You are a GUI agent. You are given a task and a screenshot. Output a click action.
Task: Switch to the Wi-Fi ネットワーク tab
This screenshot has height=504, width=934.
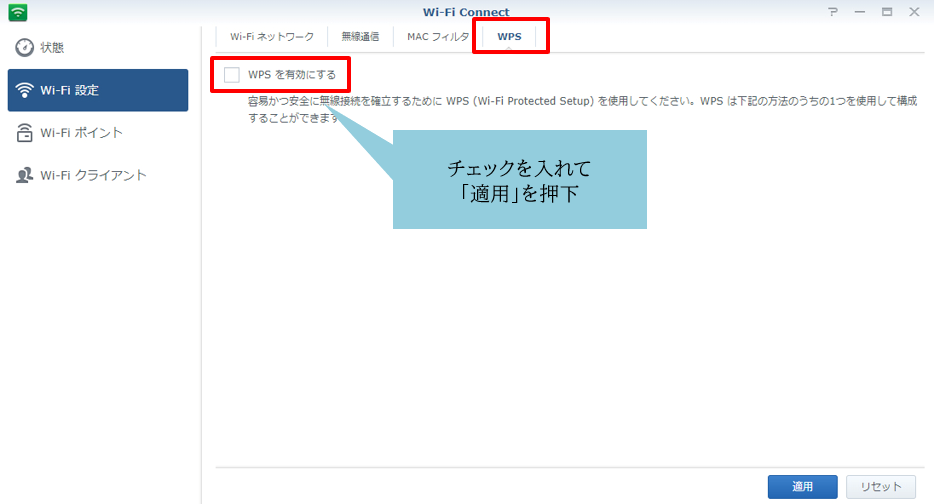coord(271,36)
